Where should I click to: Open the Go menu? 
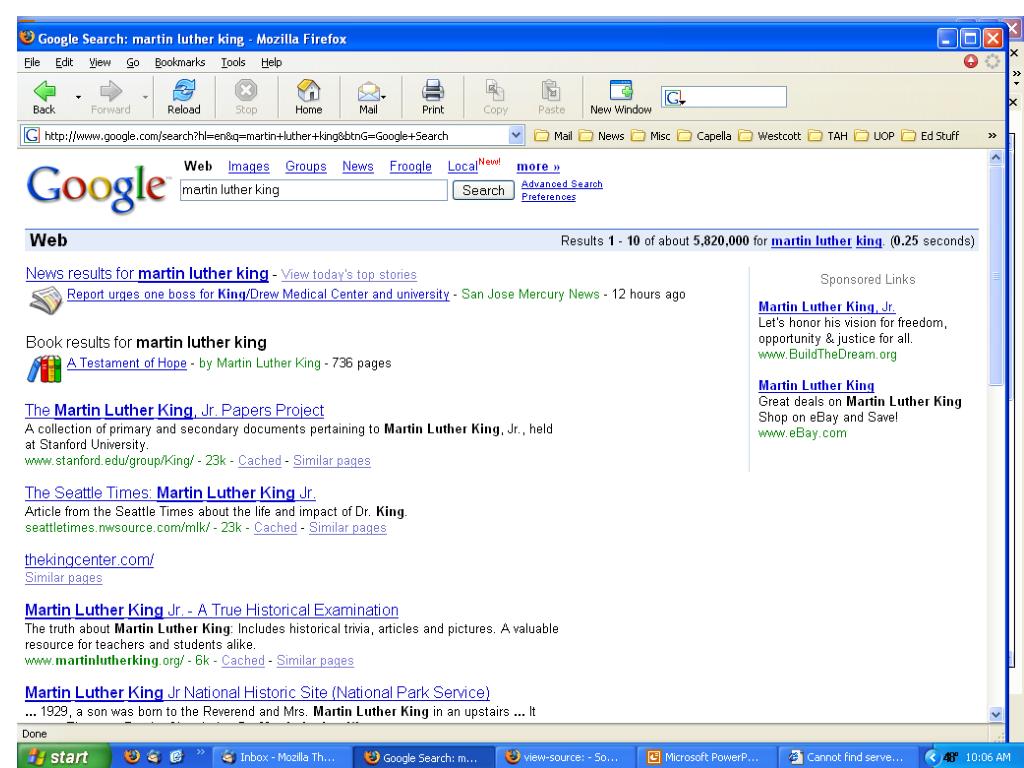pos(133,62)
